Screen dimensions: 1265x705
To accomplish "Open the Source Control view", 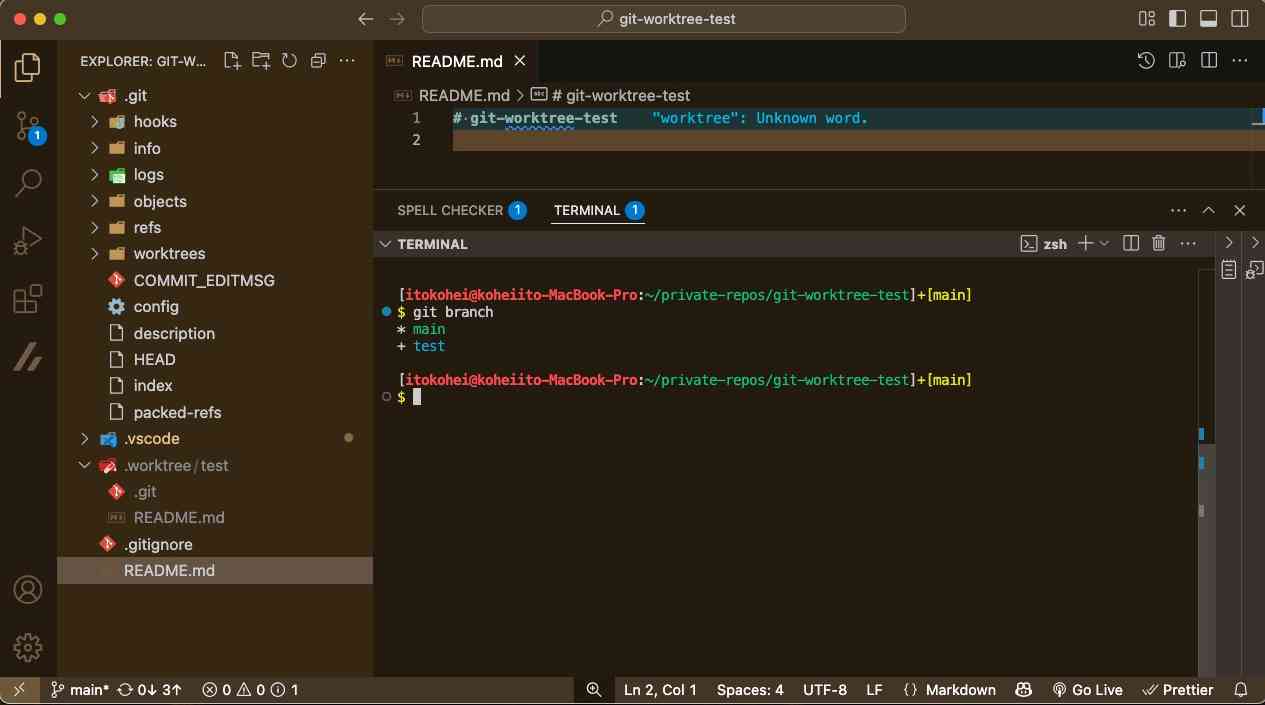I will (x=28, y=126).
